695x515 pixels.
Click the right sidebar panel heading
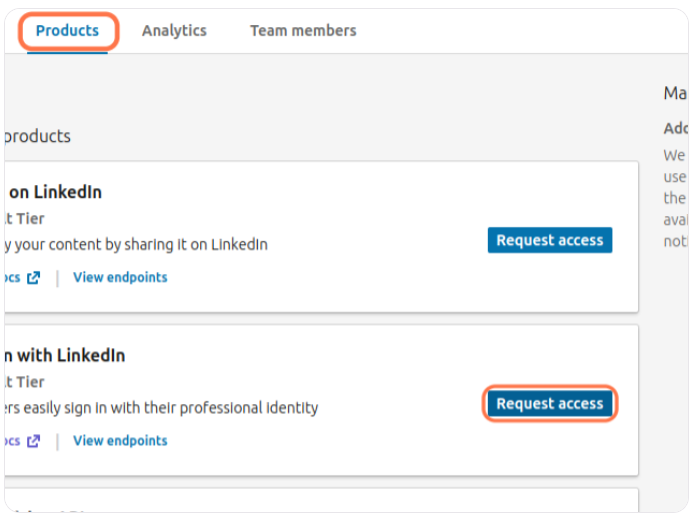pyautogui.click(x=676, y=93)
